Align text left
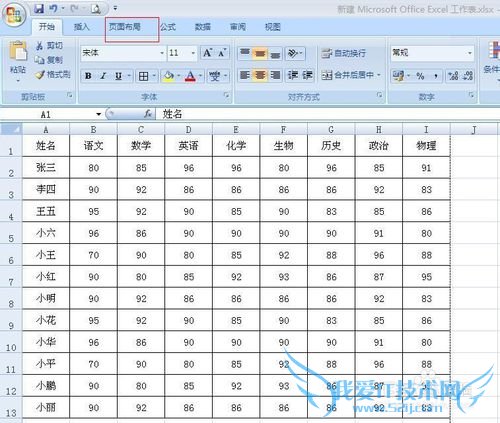 pyautogui.click(x=245, y=75)
